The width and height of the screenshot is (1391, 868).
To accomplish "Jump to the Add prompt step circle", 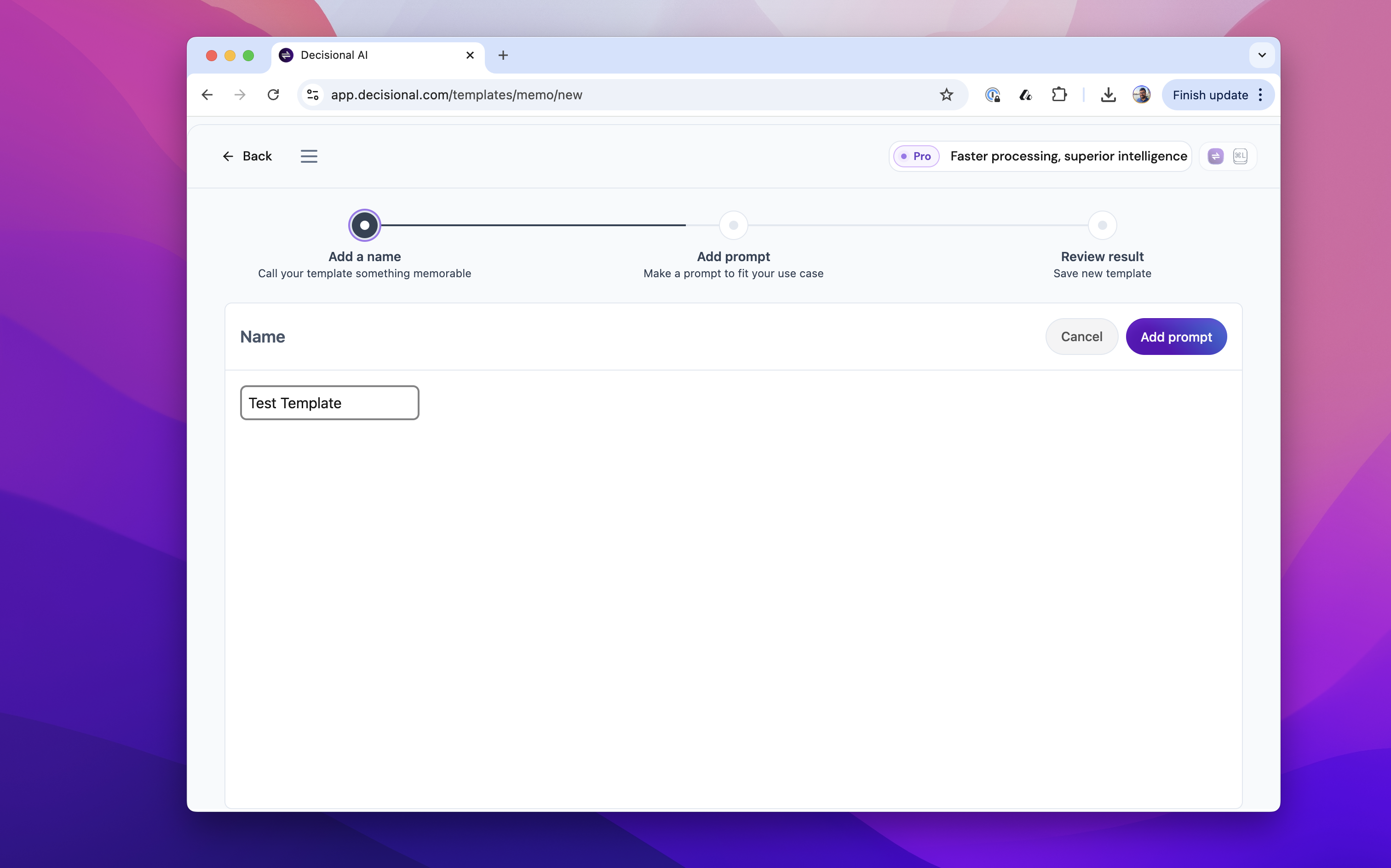I will (x=733, y=225).
